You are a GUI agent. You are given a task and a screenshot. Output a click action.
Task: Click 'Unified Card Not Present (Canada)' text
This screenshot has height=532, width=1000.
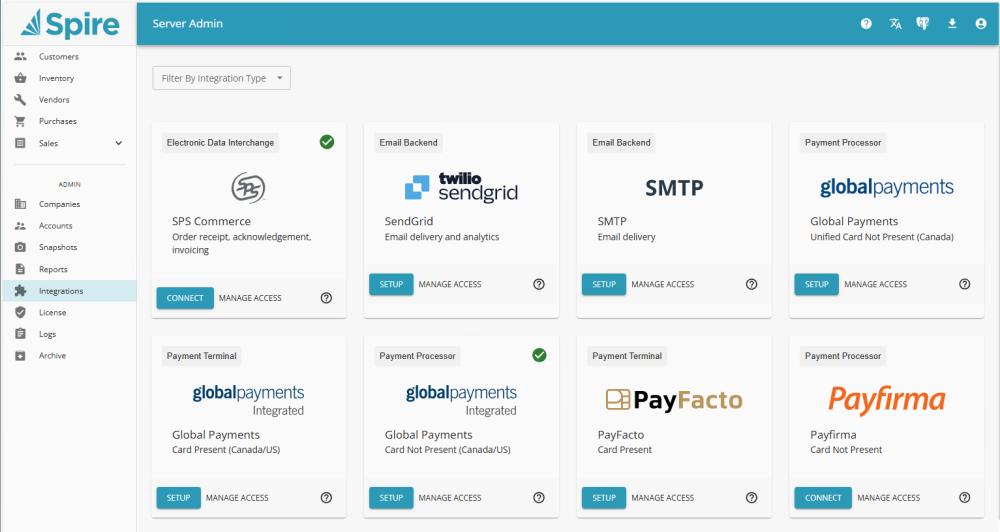(x=882, y=237)
